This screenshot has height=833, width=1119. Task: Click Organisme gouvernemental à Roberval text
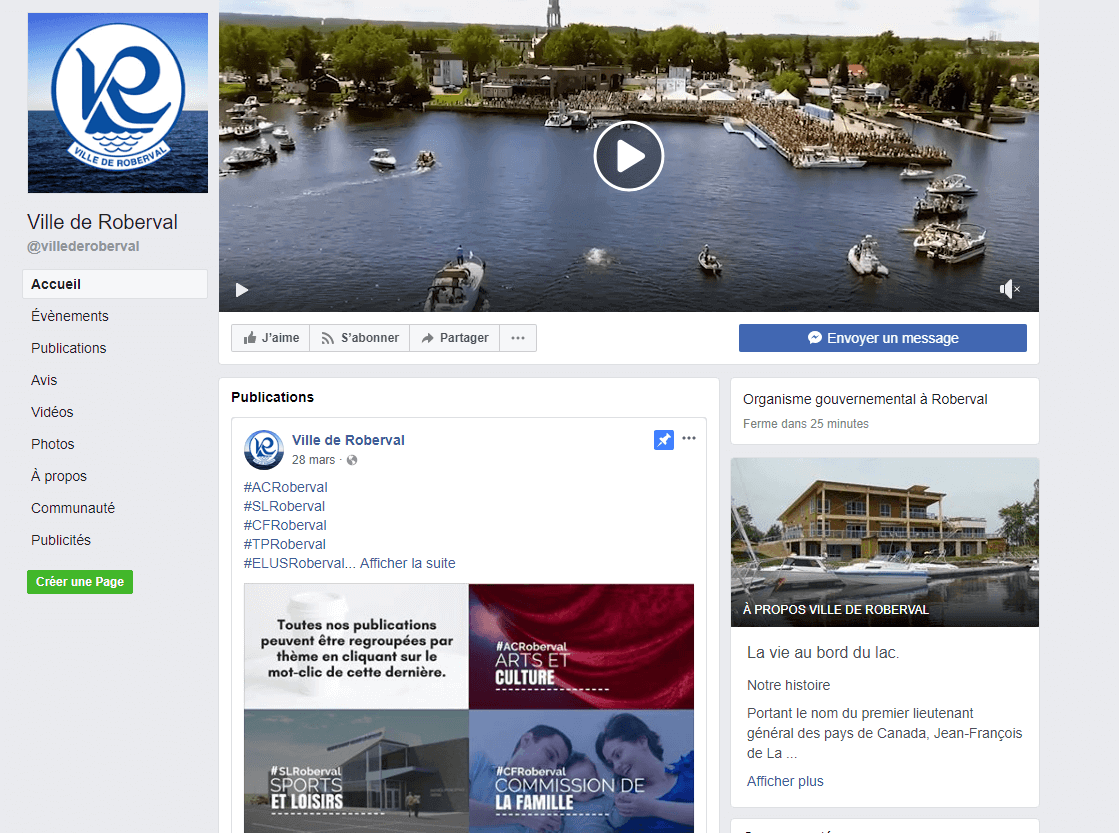coord(865,399)
